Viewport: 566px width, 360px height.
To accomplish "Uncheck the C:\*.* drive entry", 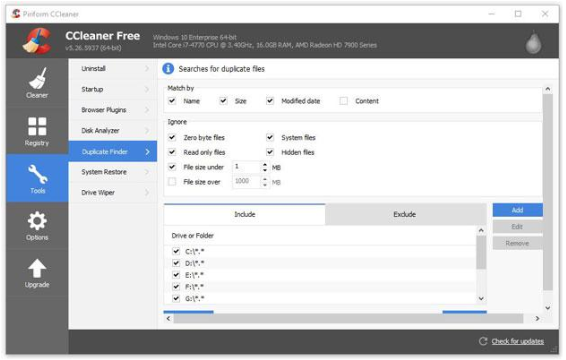I will [176, 251].
